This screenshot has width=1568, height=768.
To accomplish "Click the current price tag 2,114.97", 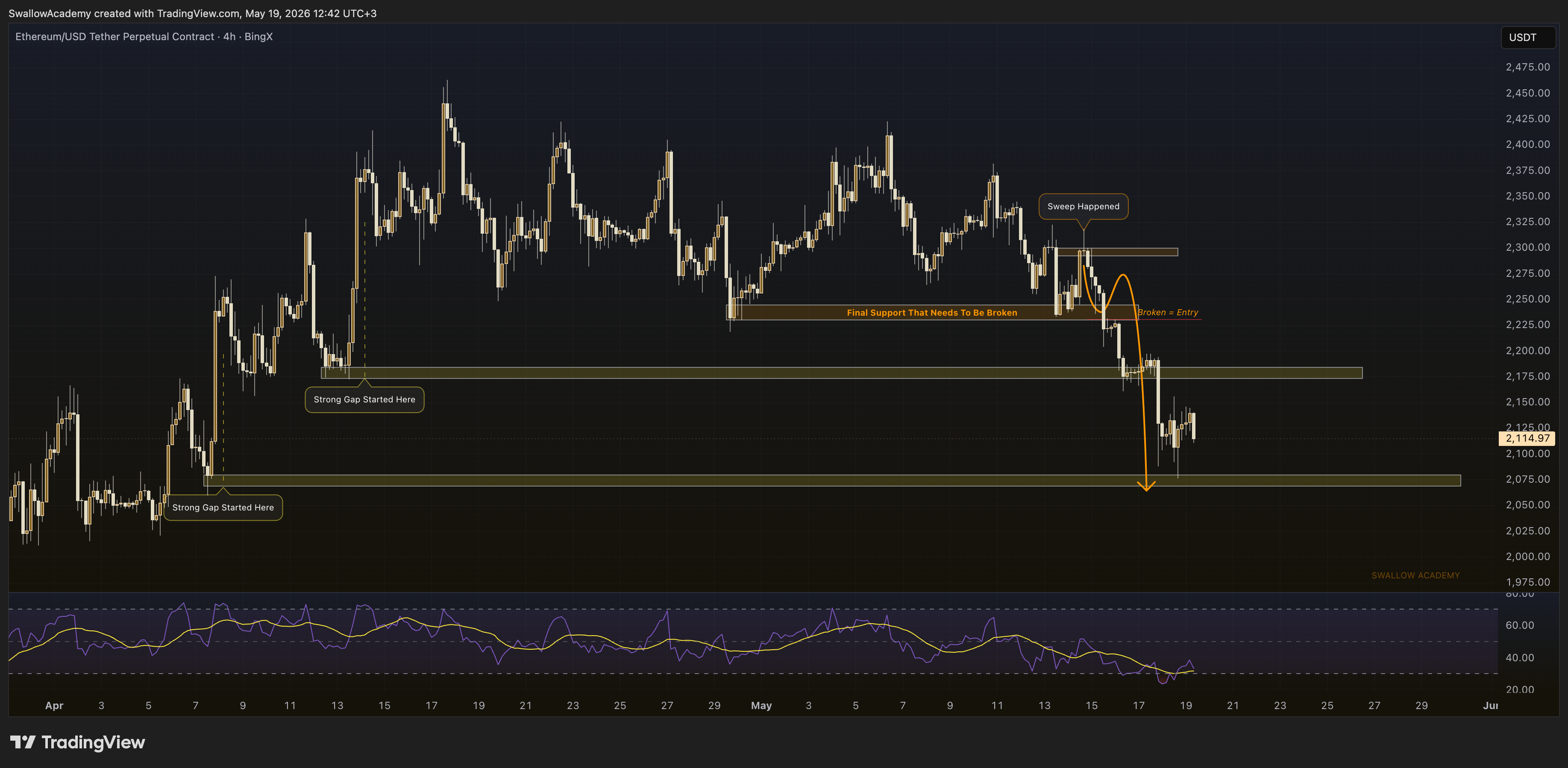I will tap(1527, 438).
